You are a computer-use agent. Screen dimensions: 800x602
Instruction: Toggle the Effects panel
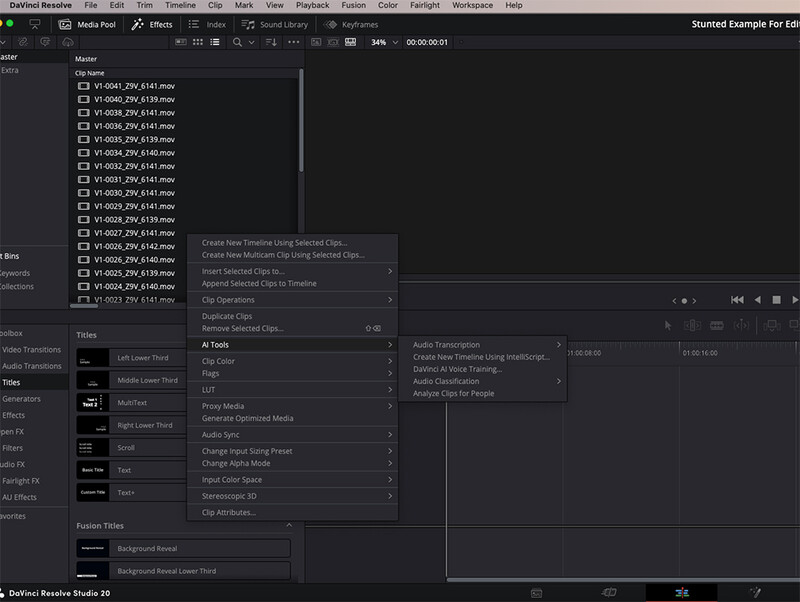152,24
